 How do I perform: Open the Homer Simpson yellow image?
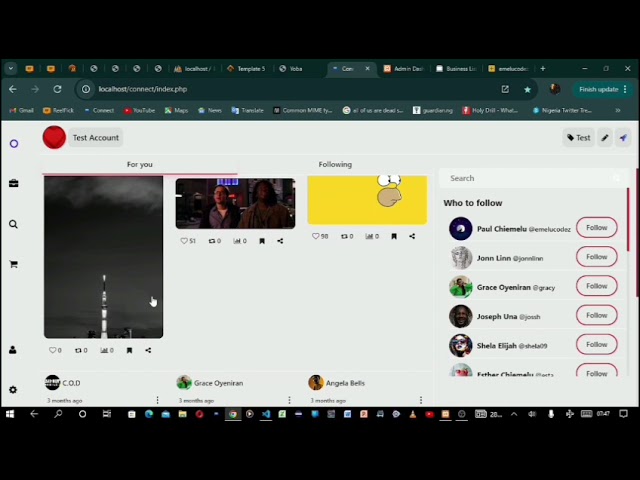pos(367,200)
